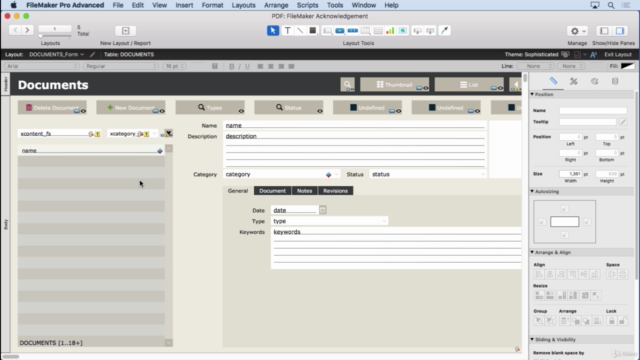Viewport: 640px width, 360px height.
Task: Click the Unlock objects icon
Action: tap(622, 321)
